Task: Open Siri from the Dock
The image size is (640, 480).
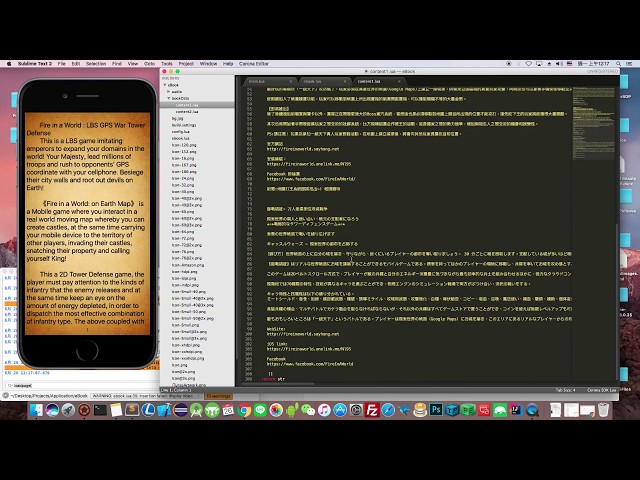Action: tap(52, 410)
